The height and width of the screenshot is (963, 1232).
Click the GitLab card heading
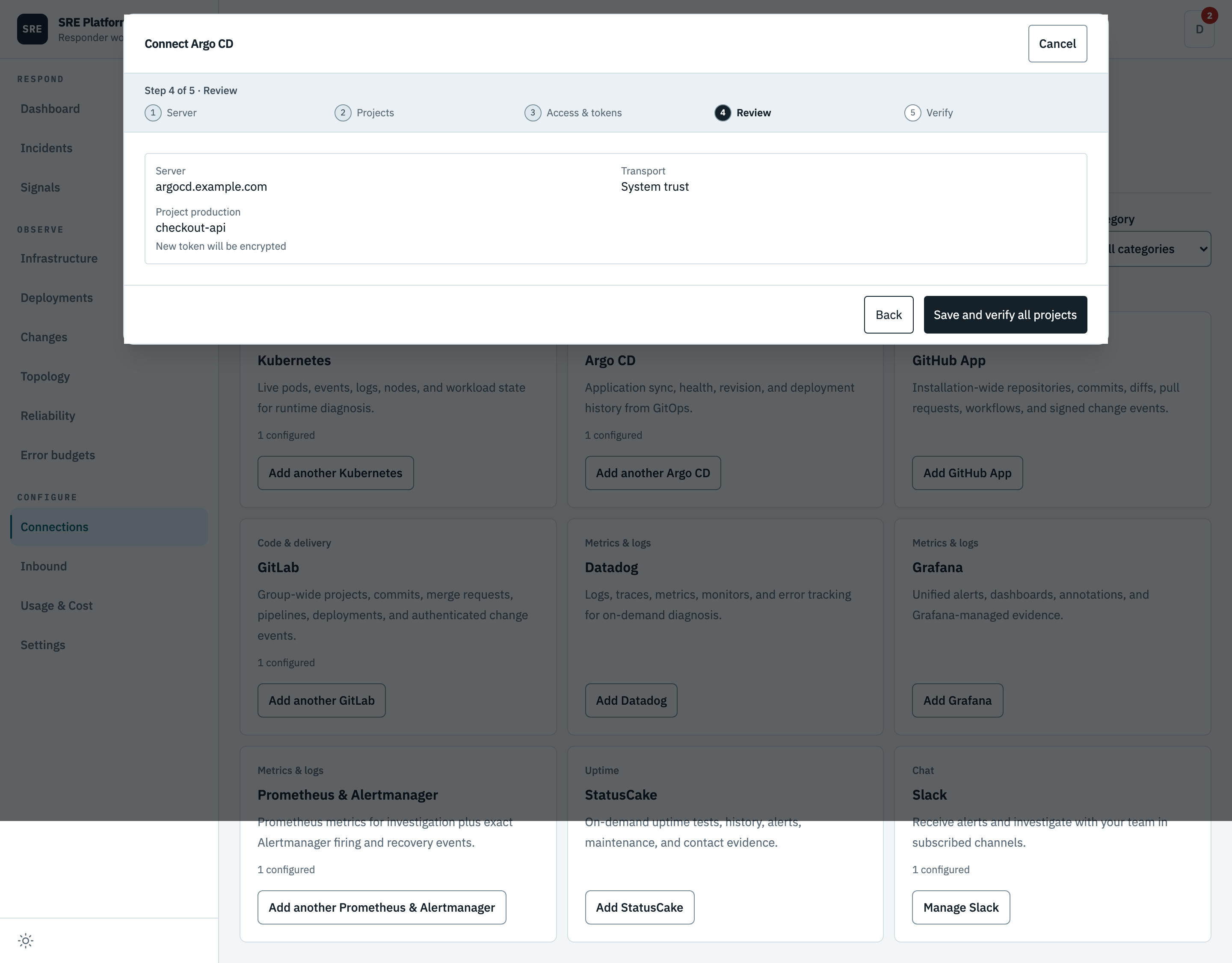pyautogui.click(x=278, y=568)
